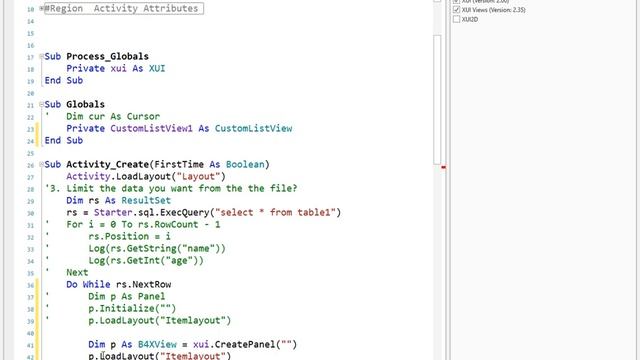Click xui.CreatePanel("") on line 41
Image resolution: width=640 pixels, height=360 pixels.
tap(245, 344)
